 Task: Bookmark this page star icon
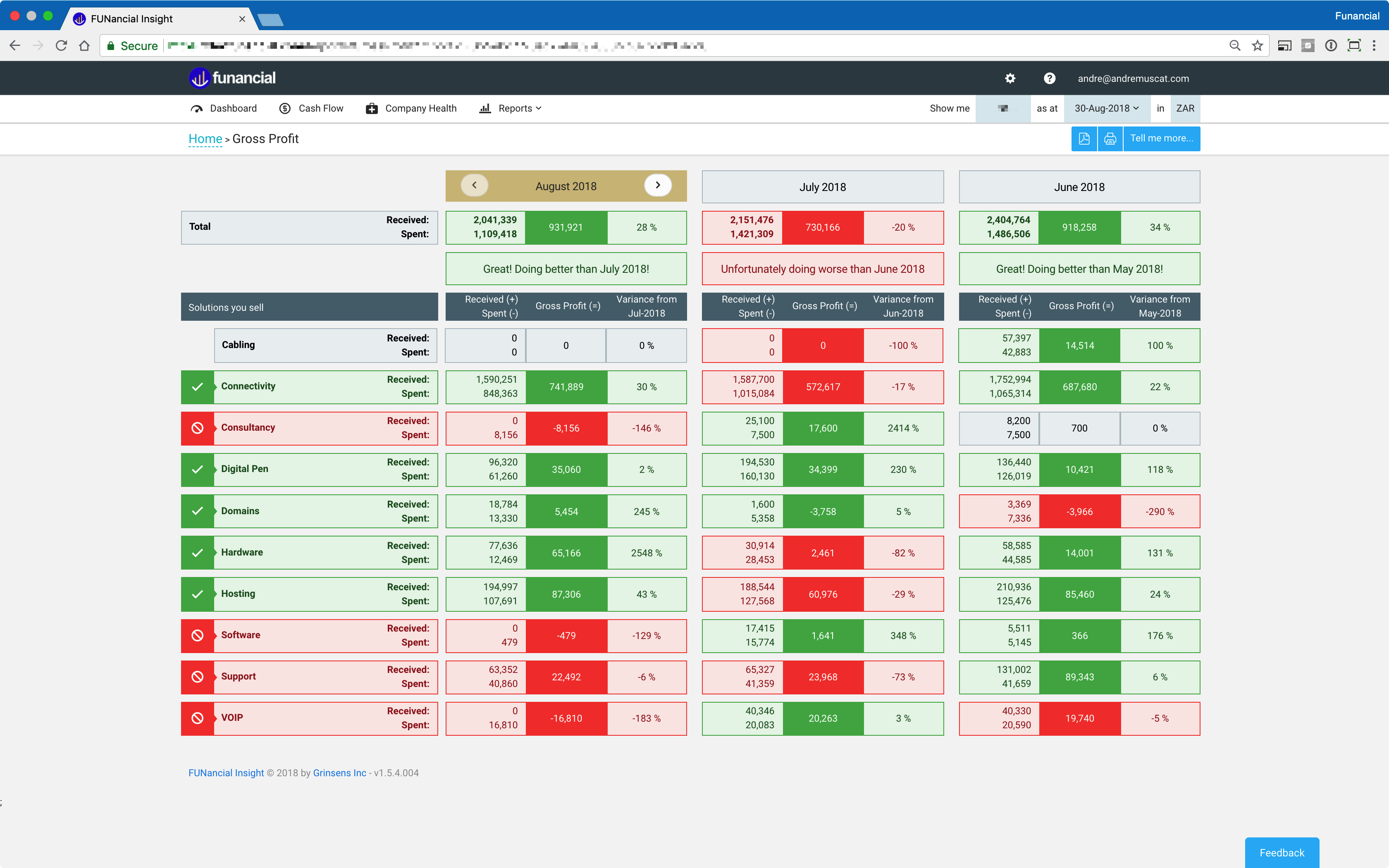1257,46
